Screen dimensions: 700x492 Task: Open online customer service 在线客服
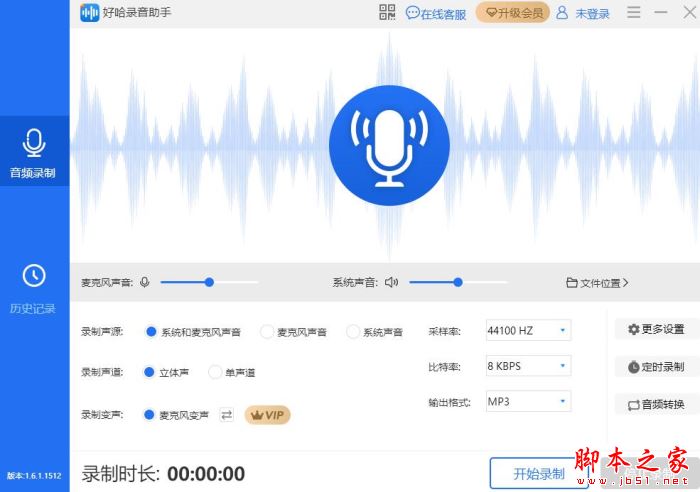pyautogui.click(x=436, y=13)
